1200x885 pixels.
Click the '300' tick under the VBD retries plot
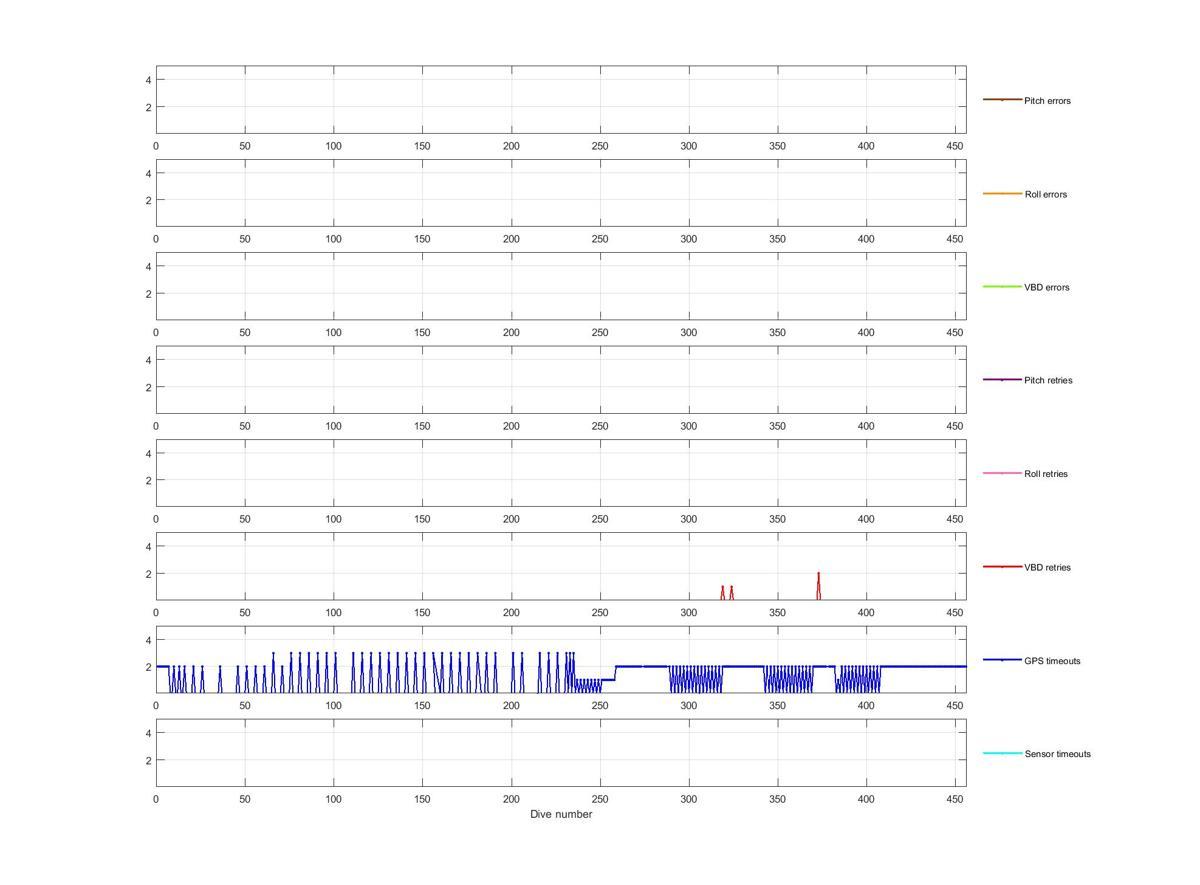(689, 613)
